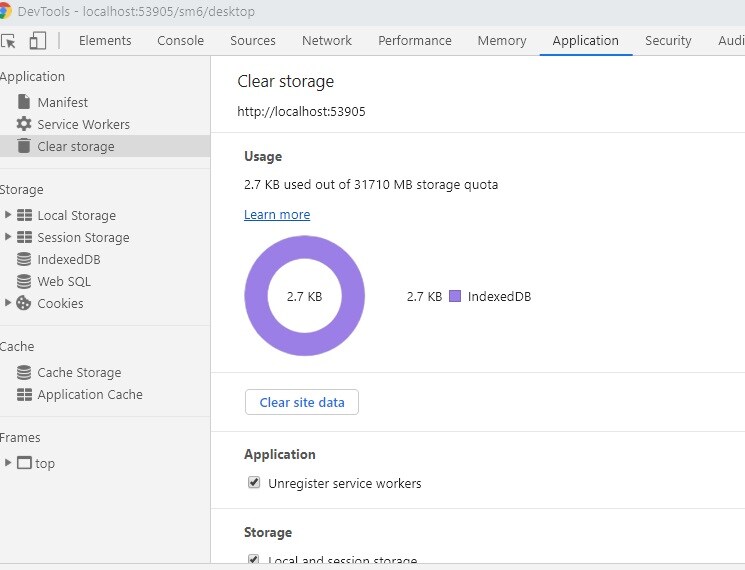Click the purple IndexedDB legend swatch

pos(454,297)
